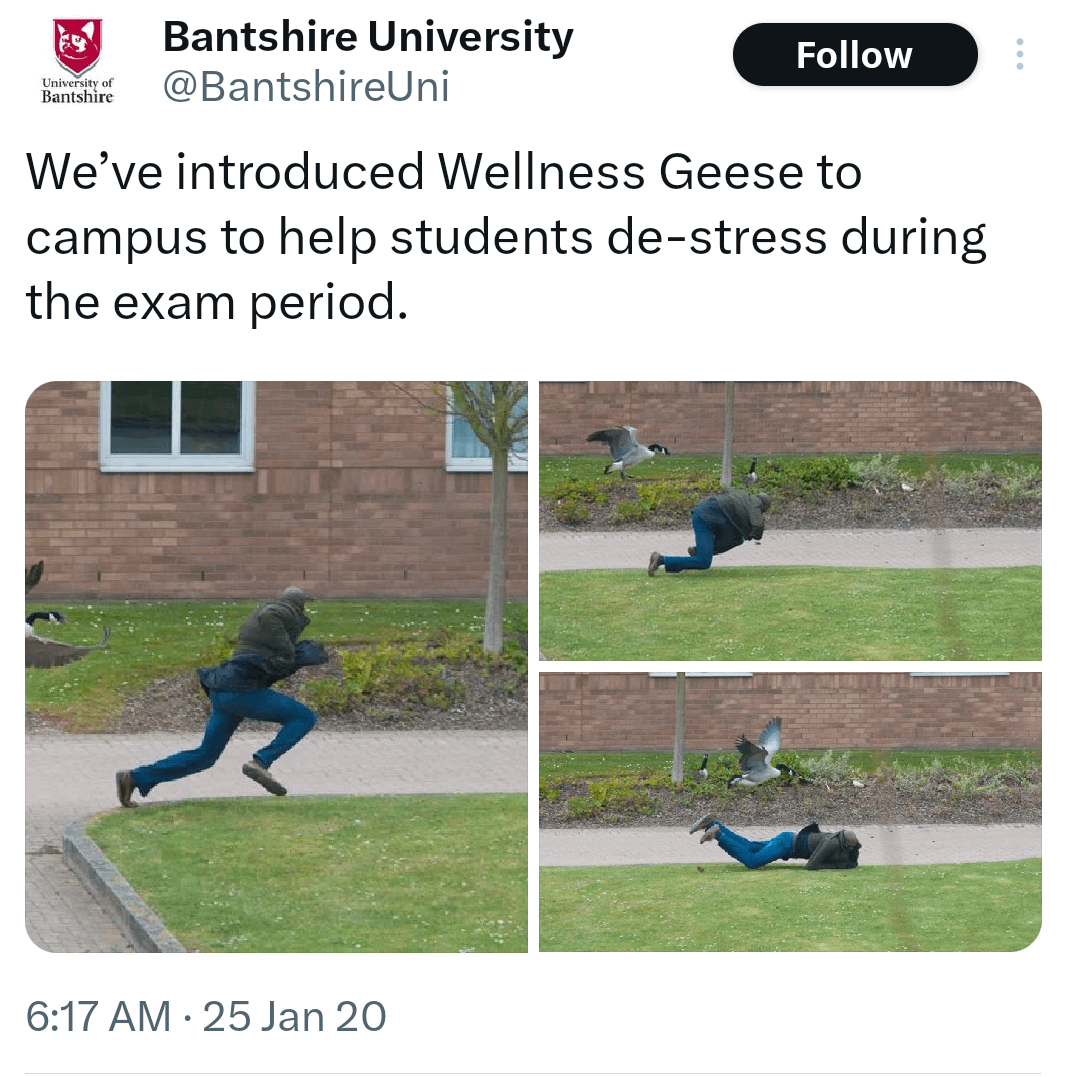Viewport: 1073px width, 1077px height.
Task: Open the photo of man lying on grass
Action: pyautogui.click(x=790, y=812)
